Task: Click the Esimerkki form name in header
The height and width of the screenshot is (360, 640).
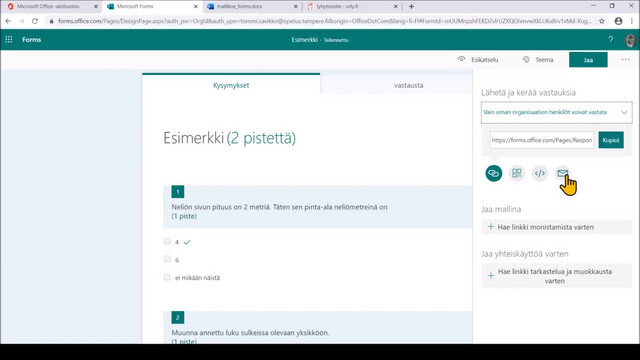Action: tap(304, 40)
